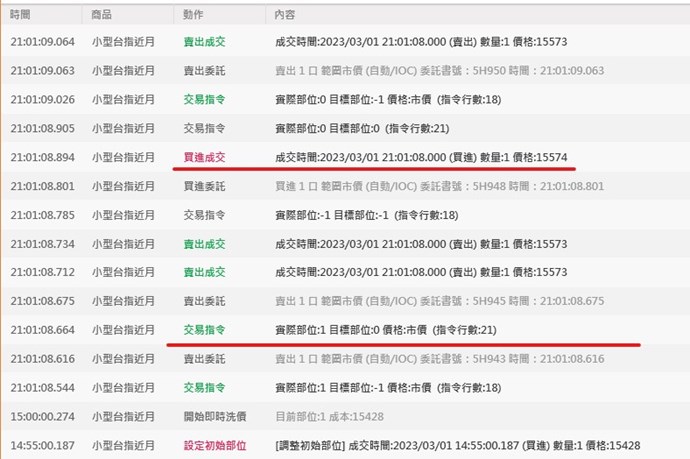Viewport: 690px width, 459px height.
Task: Click 小型台指近月 in the 21:01:08.664 row
Action: point(124,330)
